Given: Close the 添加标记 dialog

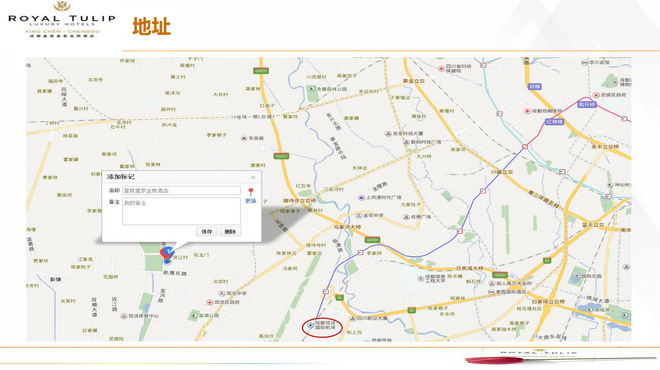Looking at the screenshot, I should [253, 177].
